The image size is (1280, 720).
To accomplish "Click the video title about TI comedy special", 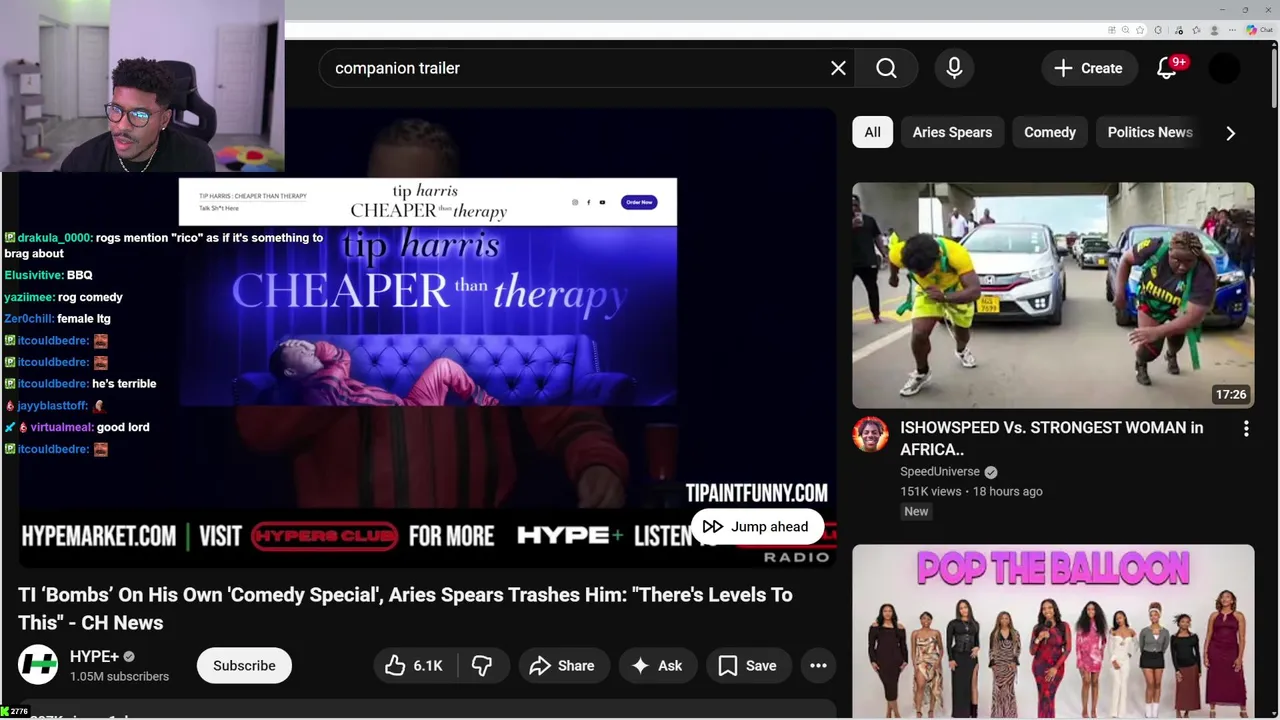I will pos(405,608).
